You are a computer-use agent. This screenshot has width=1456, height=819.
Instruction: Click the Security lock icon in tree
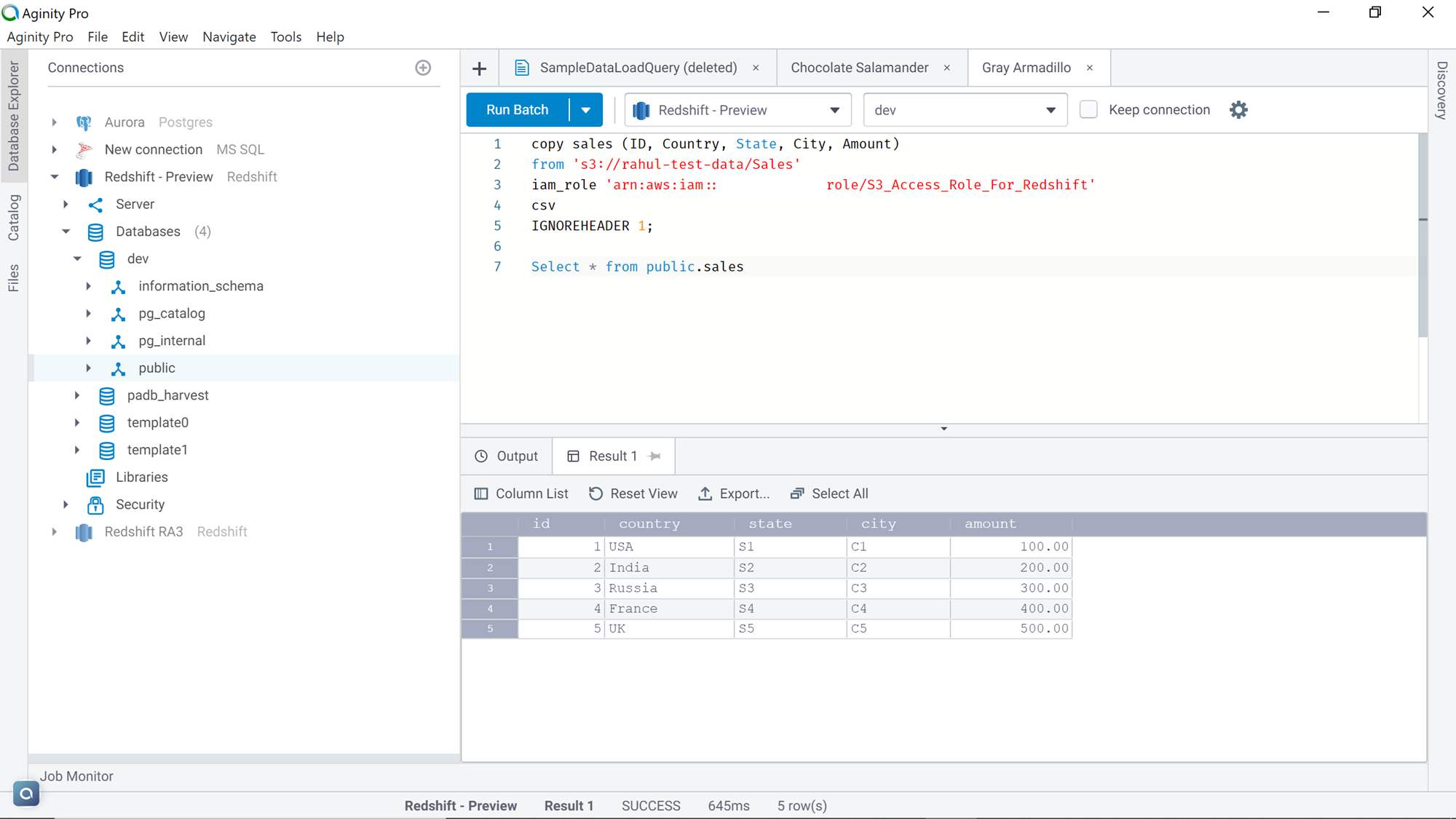(95, 505)
